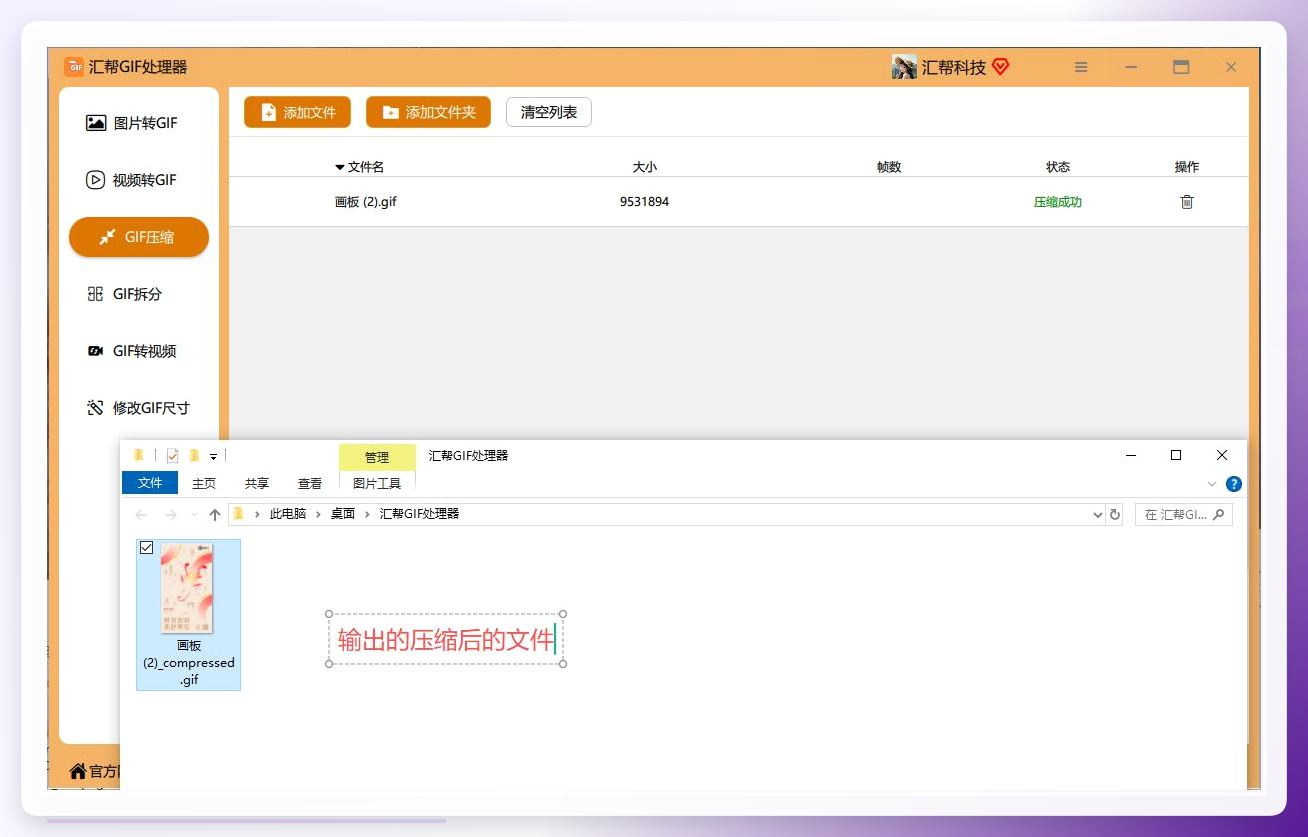
Task: Open the customize quick access toolbar dropdown
Action: pos(213,457)
